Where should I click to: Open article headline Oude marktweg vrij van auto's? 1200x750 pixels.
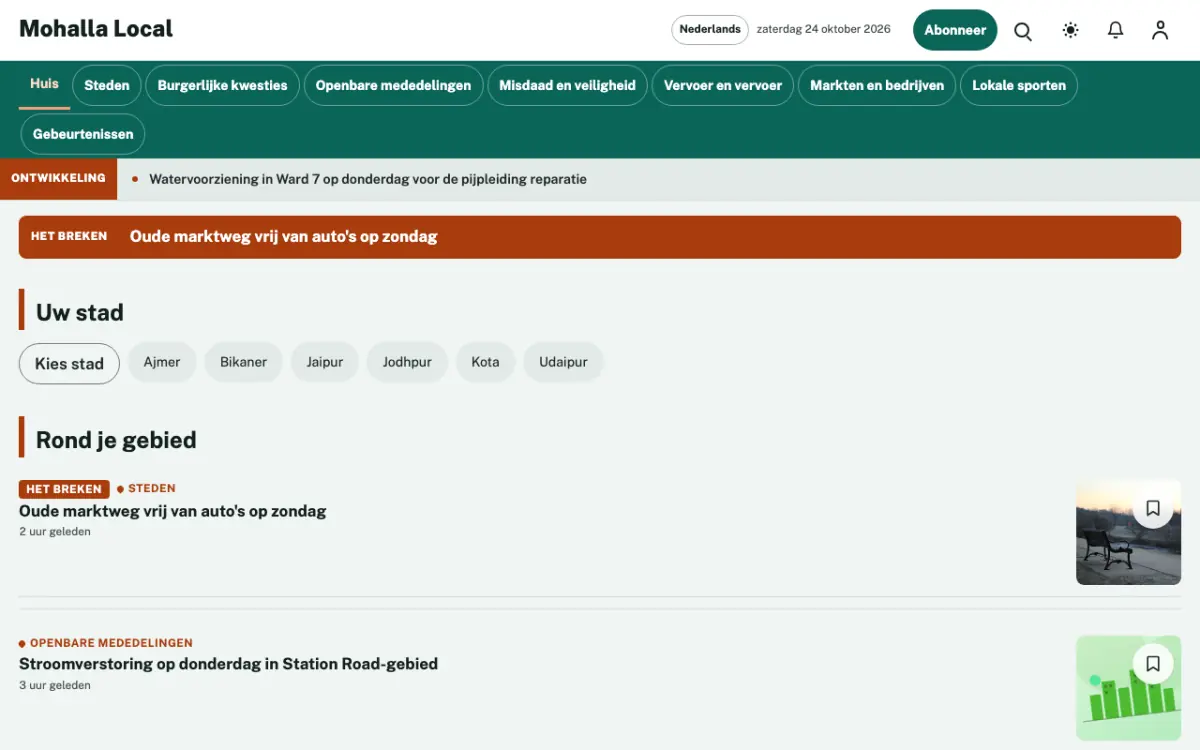click(173, 511)
